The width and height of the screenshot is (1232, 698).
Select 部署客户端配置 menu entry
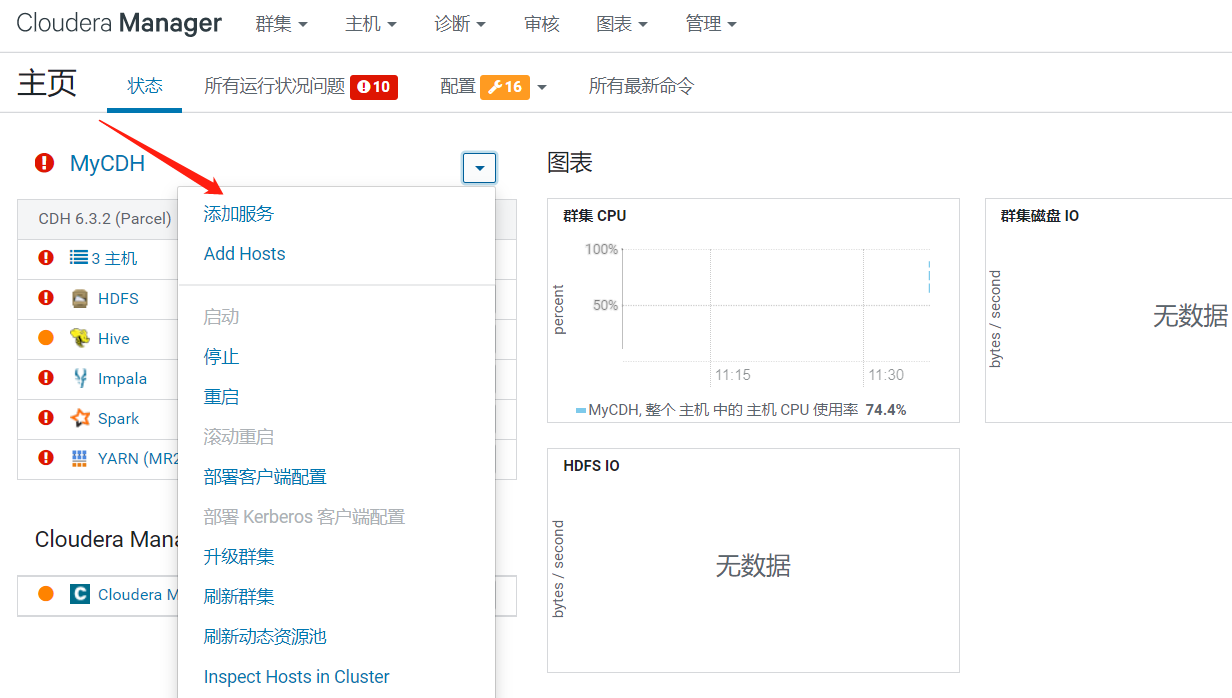coord(265,477)
